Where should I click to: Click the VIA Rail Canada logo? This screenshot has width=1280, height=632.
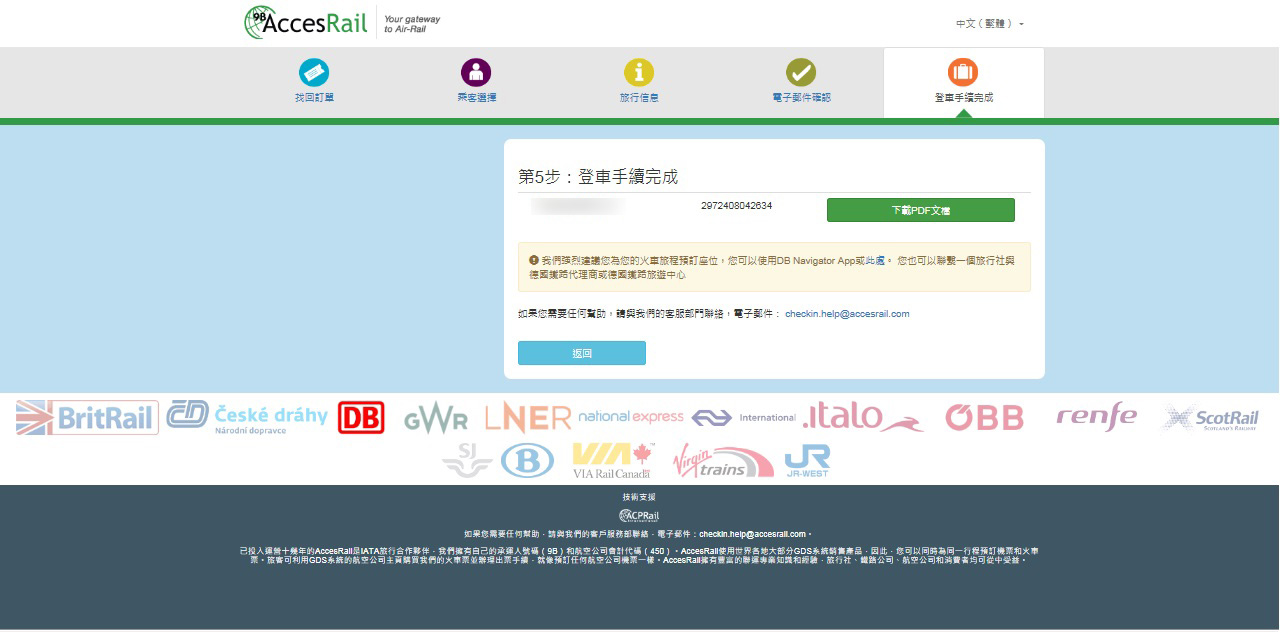pyautogui.click(x=613, y=461)
